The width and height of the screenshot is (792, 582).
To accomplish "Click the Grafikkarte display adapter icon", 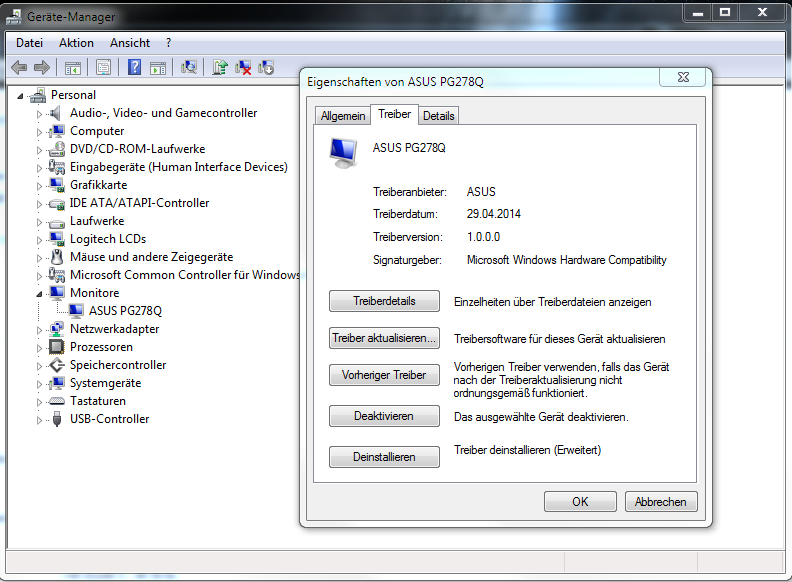I will click(57, 185).
